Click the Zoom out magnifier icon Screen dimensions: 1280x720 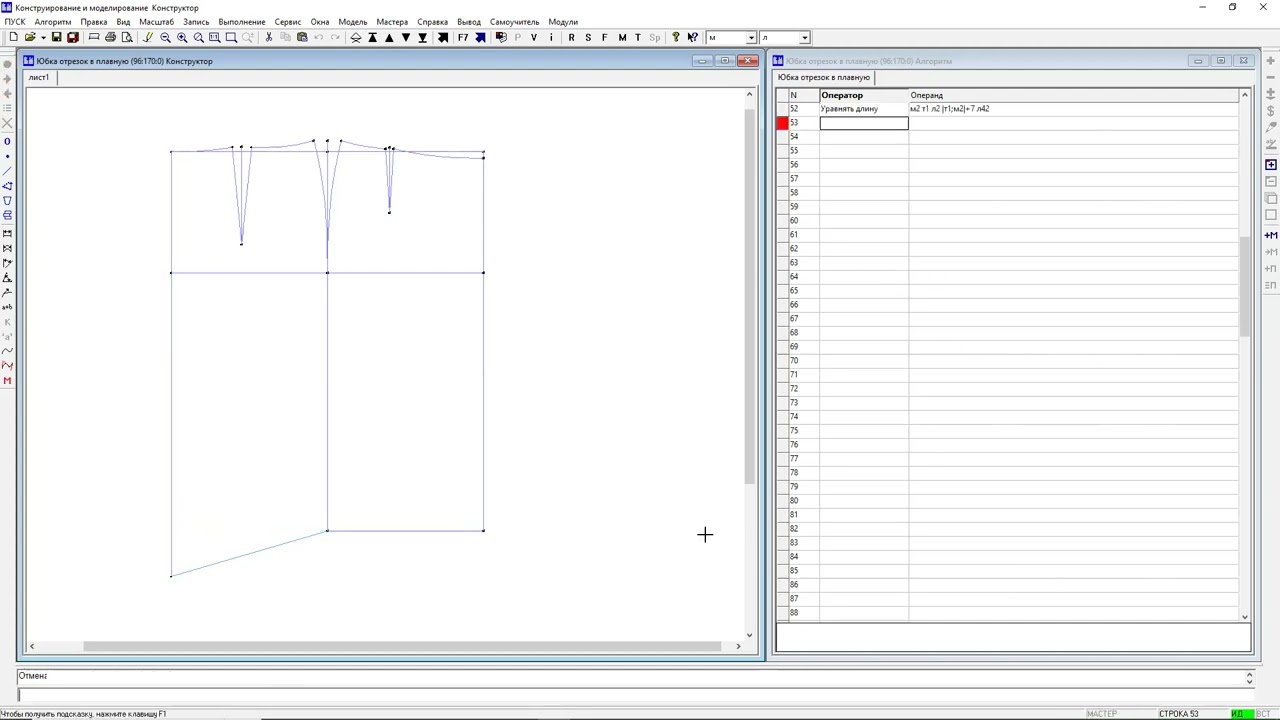pos(165,37)
